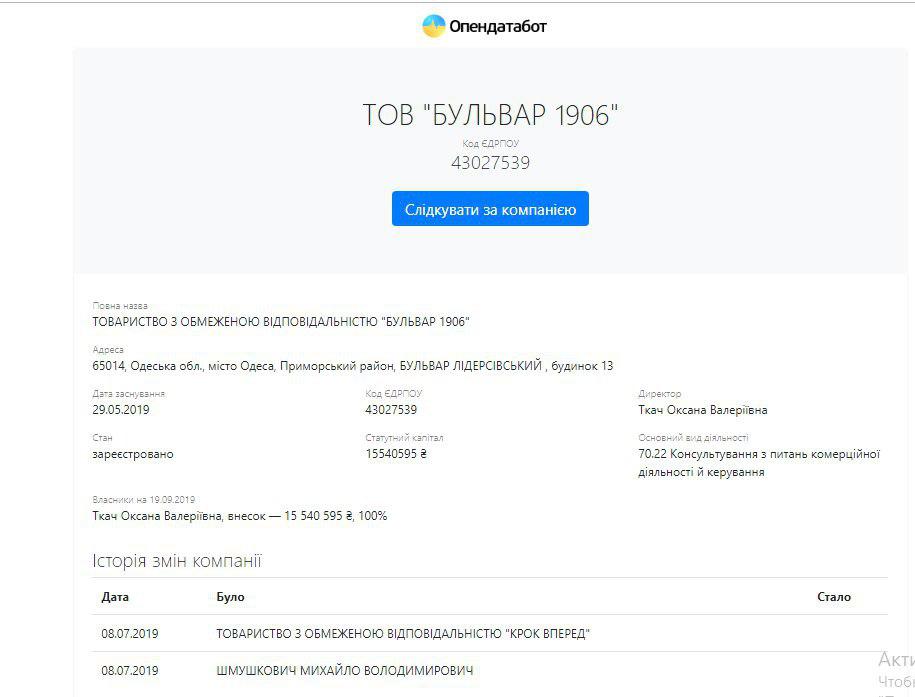Click the Було column header
Screen dimensions: 915x697
pos(231,597)
